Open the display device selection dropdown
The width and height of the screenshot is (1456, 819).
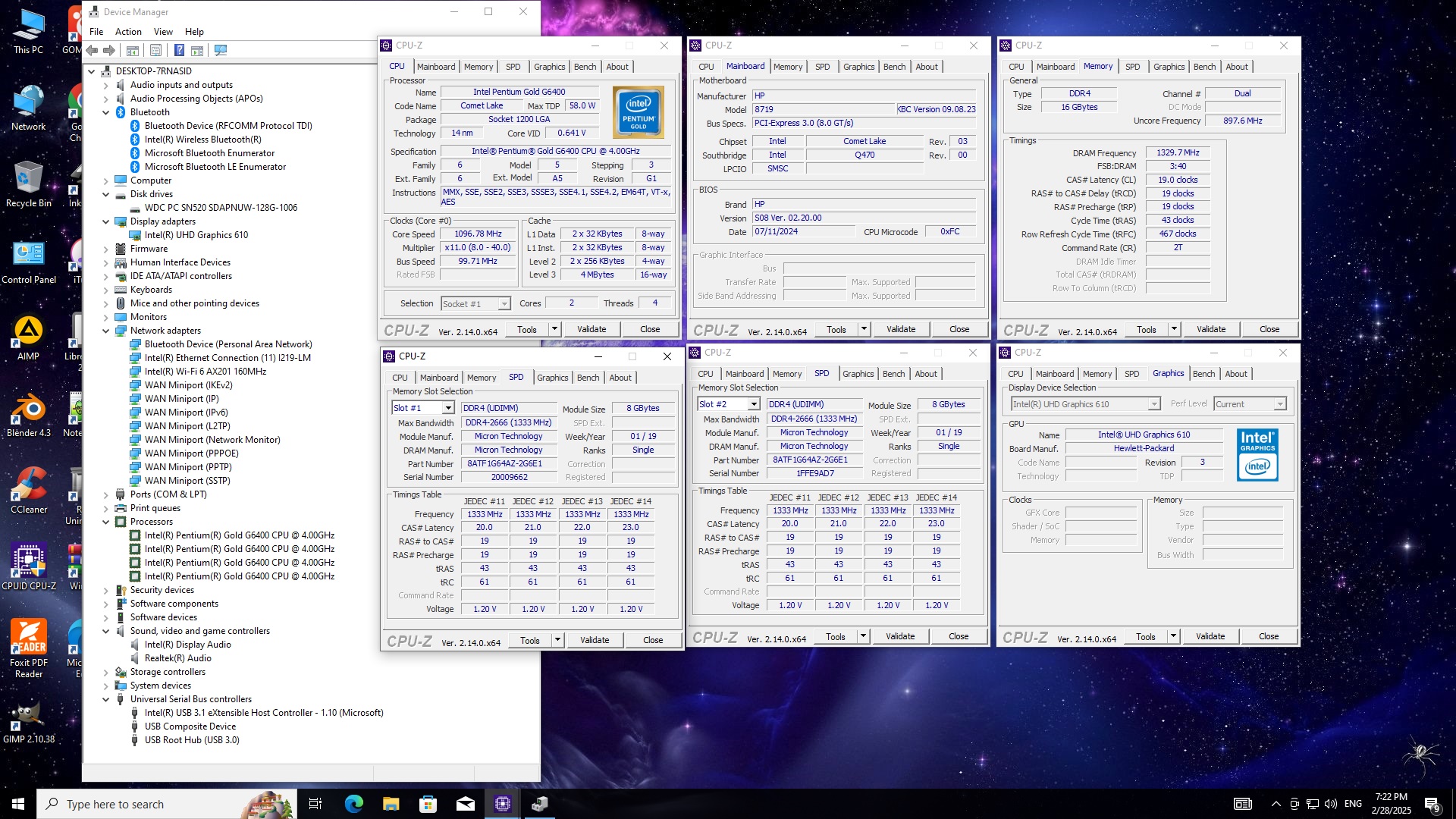click(1153, 404)
